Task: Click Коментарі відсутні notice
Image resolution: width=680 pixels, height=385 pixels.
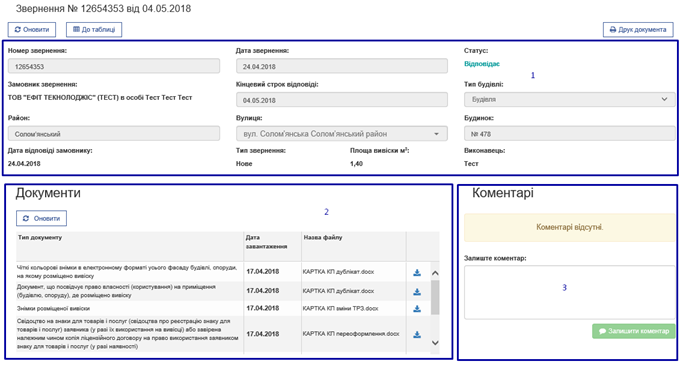Action: pyautogui.click(x=569, y=227)
